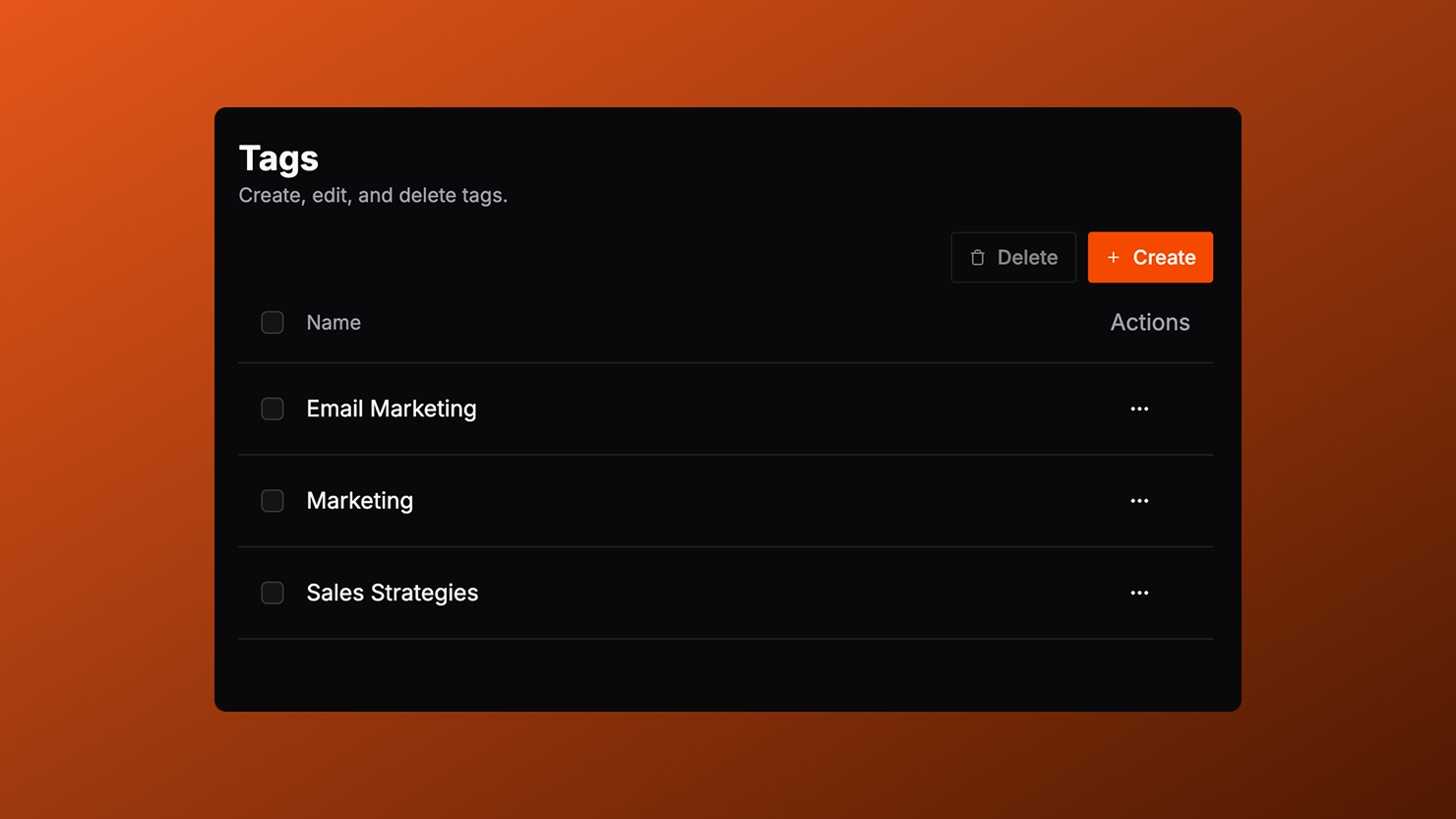Click the Marketing tag name

pyautogui.click(x=359, y=501)
